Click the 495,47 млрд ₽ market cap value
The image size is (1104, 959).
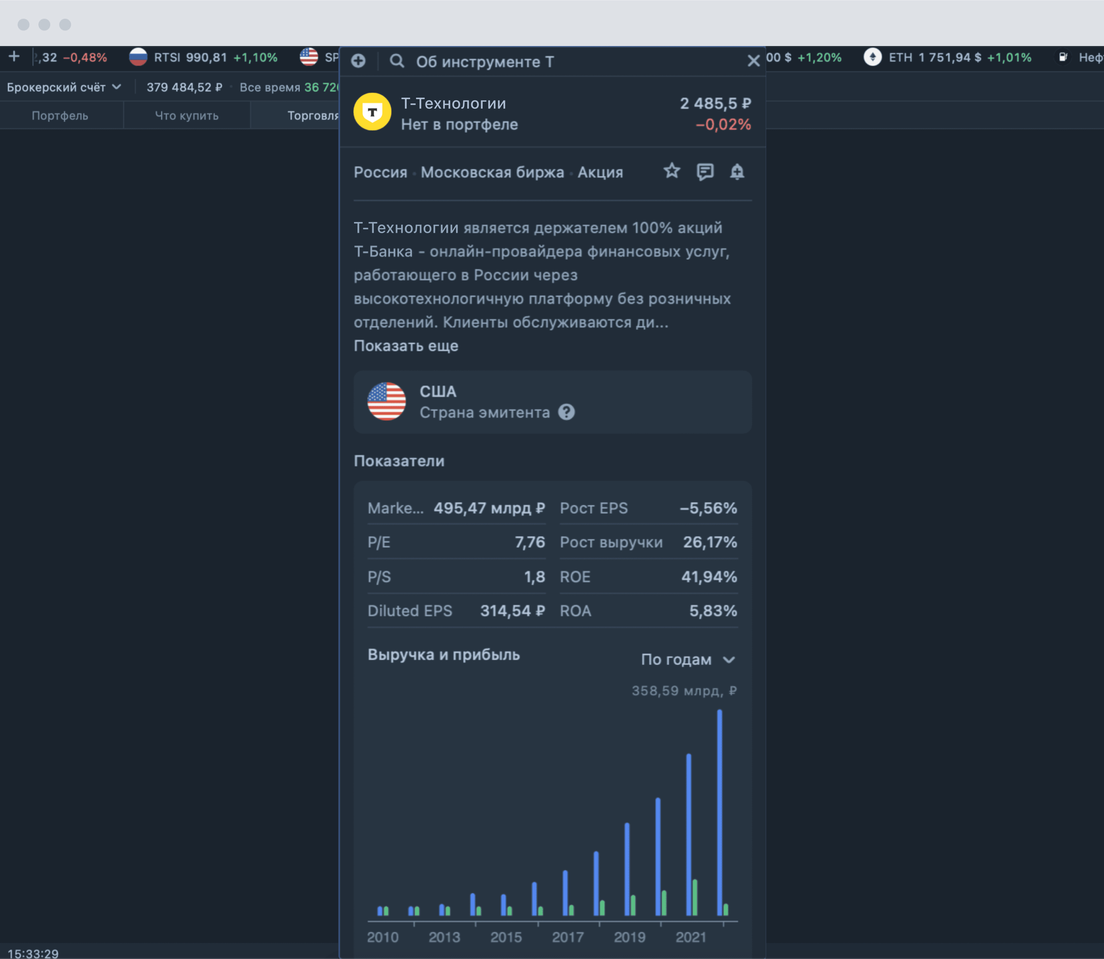tap(489, 508)
